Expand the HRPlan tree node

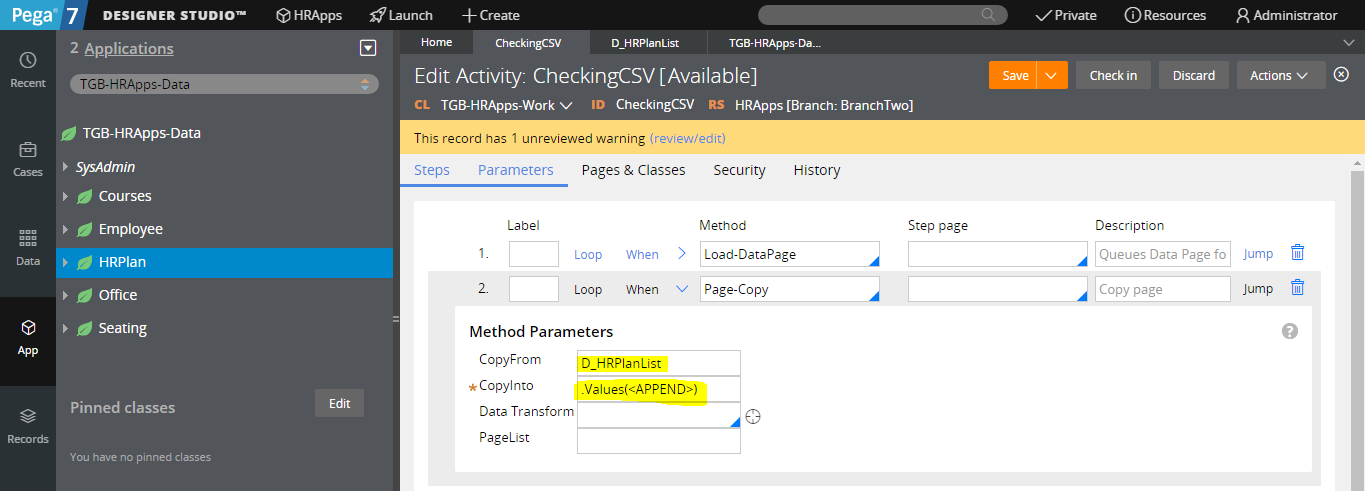tap(66, 262)
